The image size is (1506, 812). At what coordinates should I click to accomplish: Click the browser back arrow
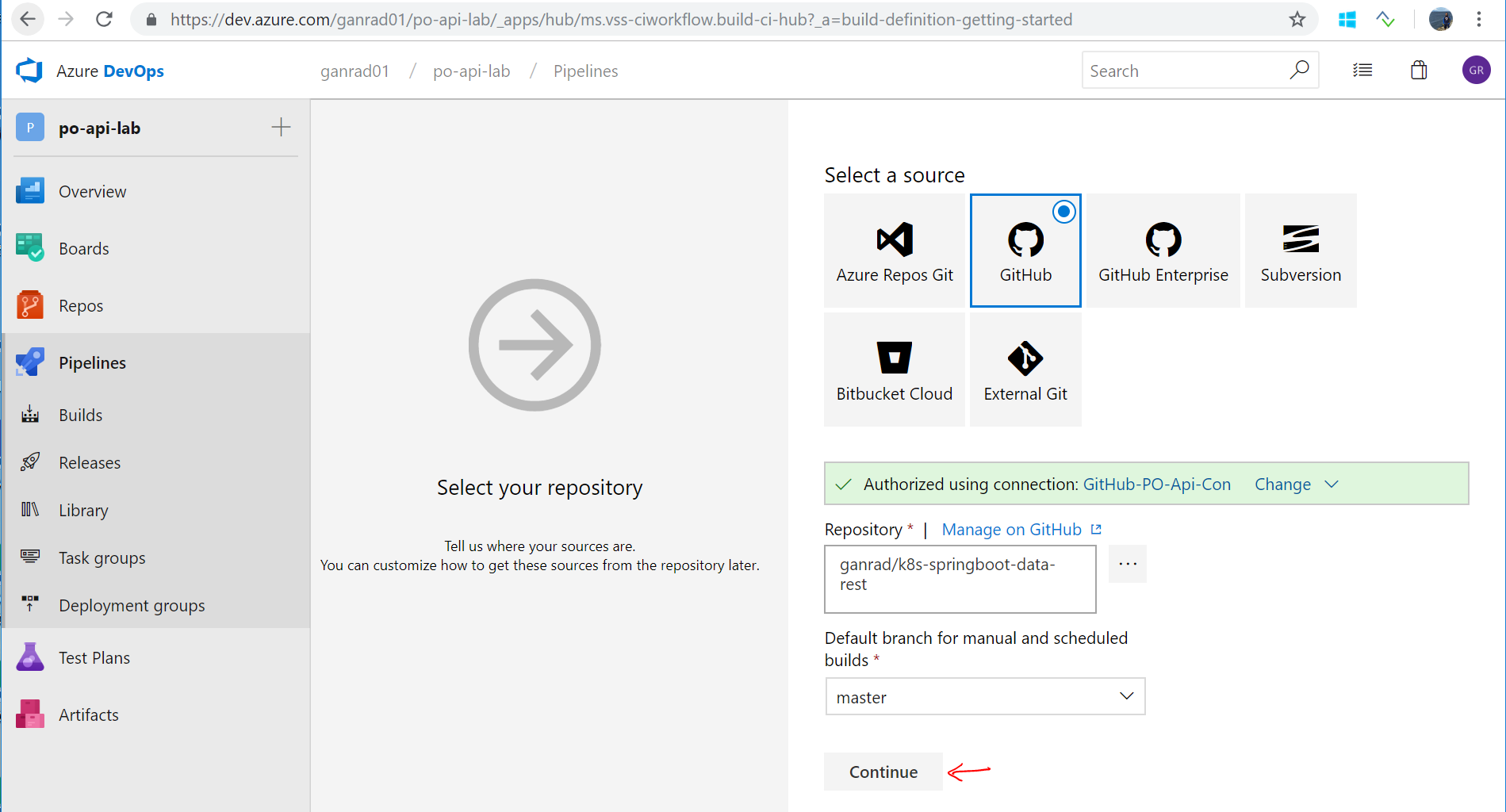[x=27, y=19]
